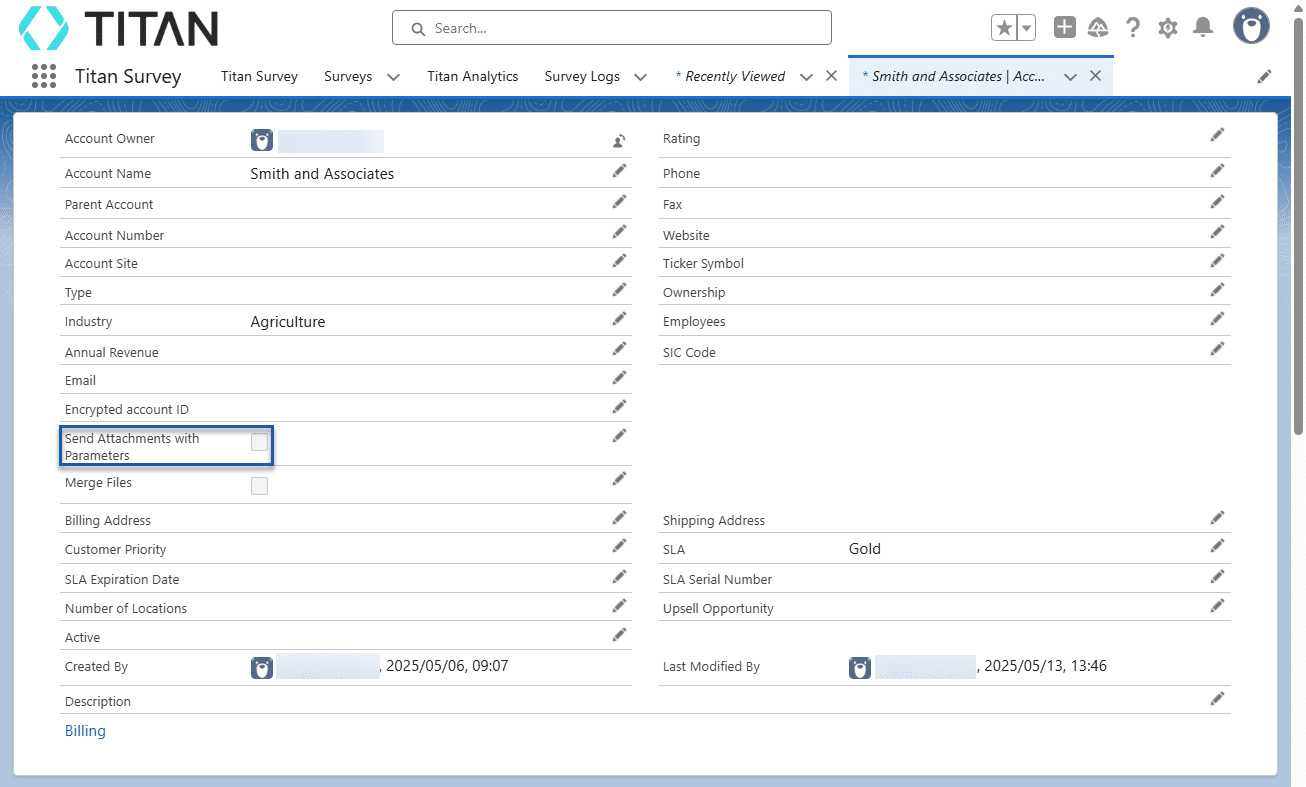Image resolution: width=1306 pixels, height=787 pixels.
Task: Edit the Type field
Action: pyautogui.click(x=619, y=290)
